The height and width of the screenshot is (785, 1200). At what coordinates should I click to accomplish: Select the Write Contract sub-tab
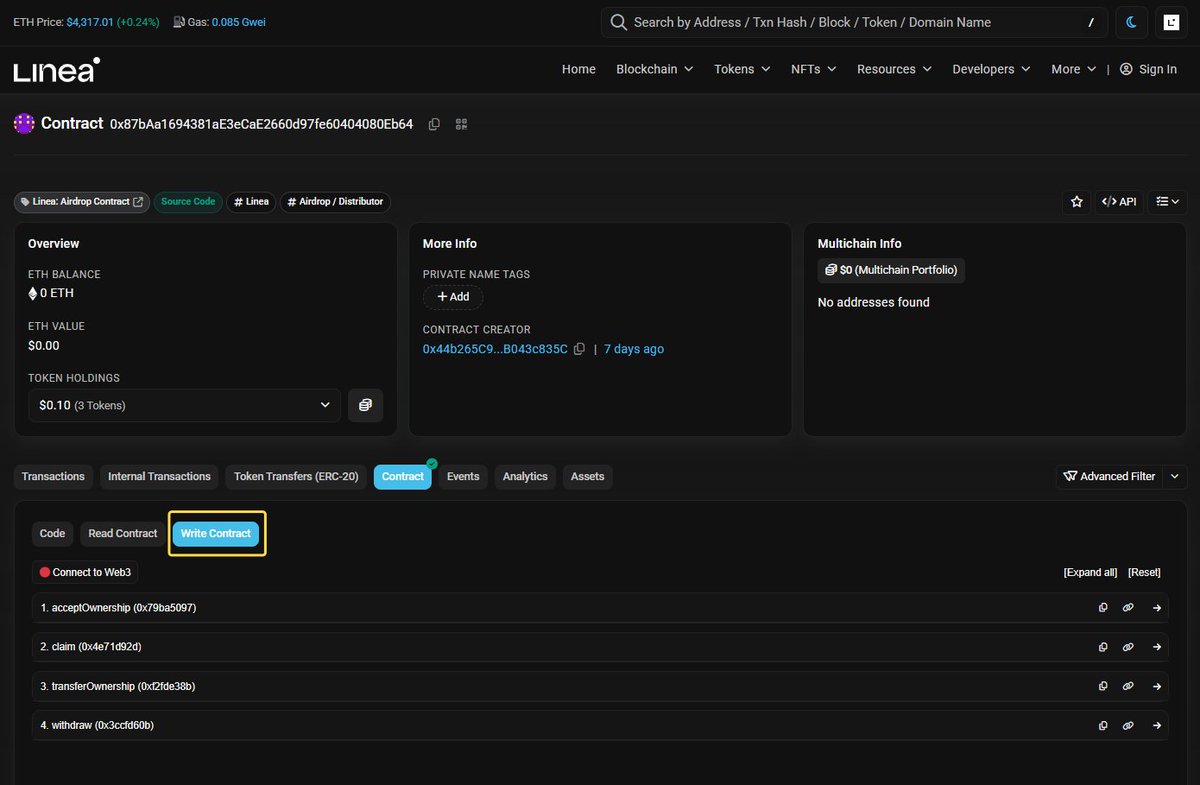point(216,534)
